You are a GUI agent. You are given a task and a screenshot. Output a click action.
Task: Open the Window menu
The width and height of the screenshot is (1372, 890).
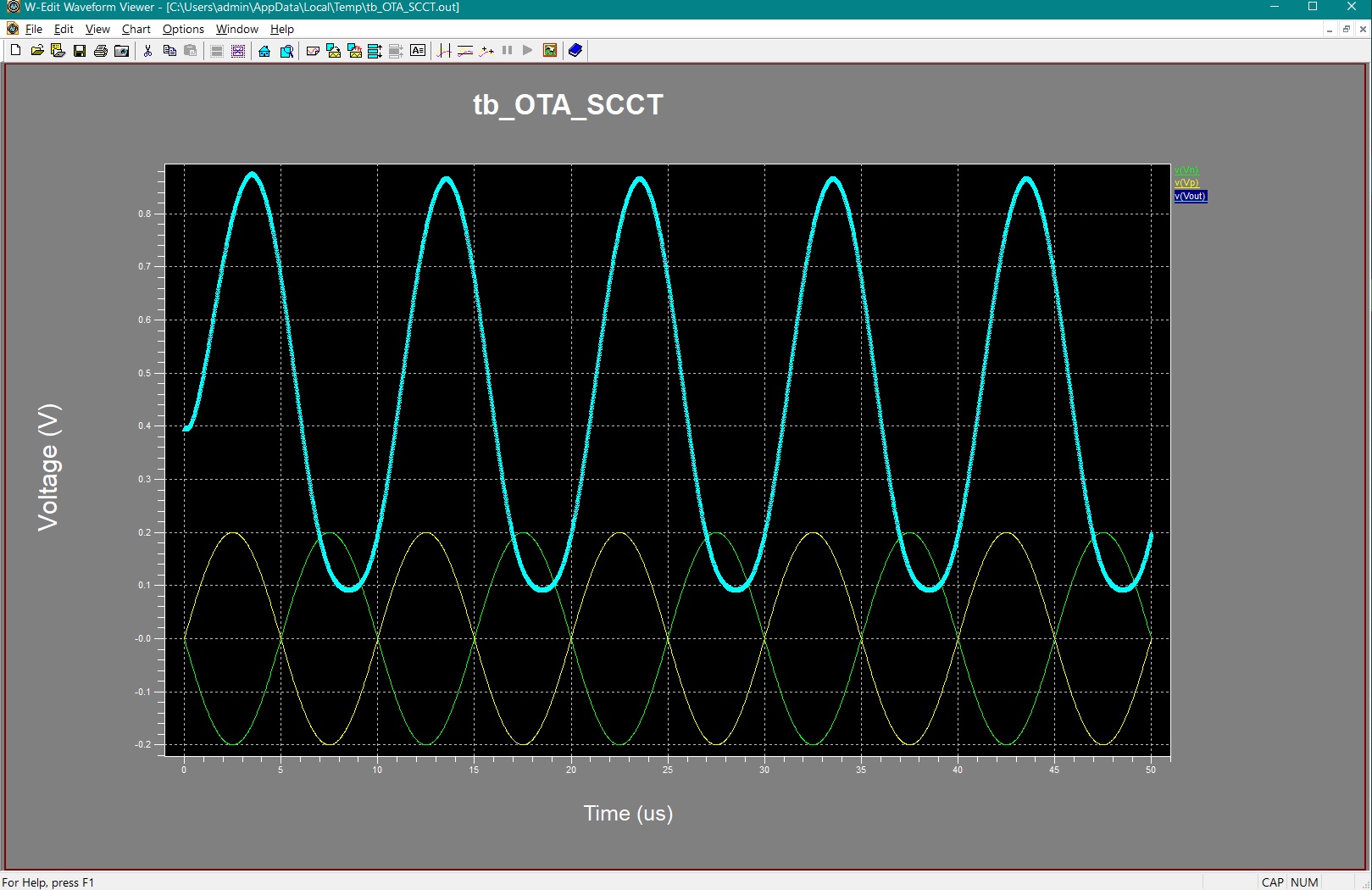tap(236, 29)
